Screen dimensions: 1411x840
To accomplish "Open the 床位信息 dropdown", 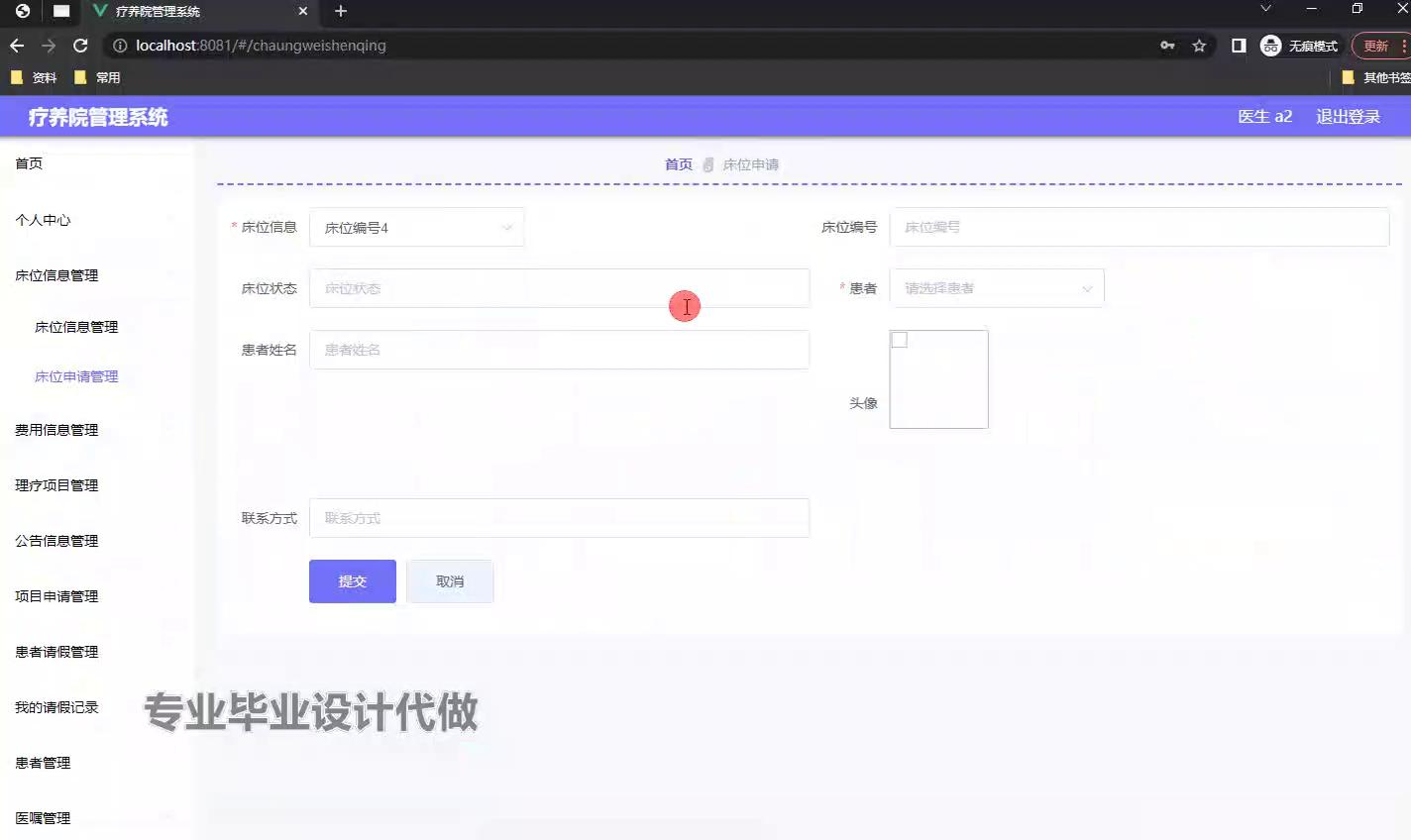I will click(x=416, y=228).
